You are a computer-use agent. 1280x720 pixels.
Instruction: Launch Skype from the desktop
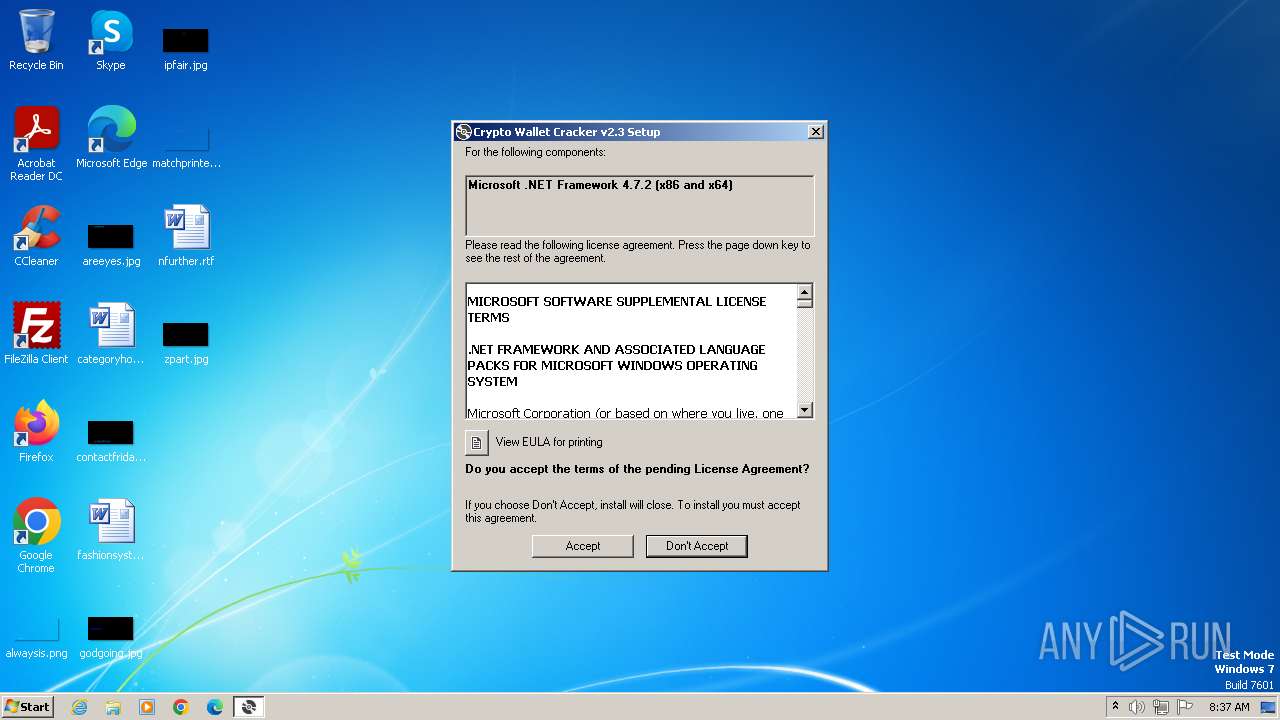tap(111, 40)
